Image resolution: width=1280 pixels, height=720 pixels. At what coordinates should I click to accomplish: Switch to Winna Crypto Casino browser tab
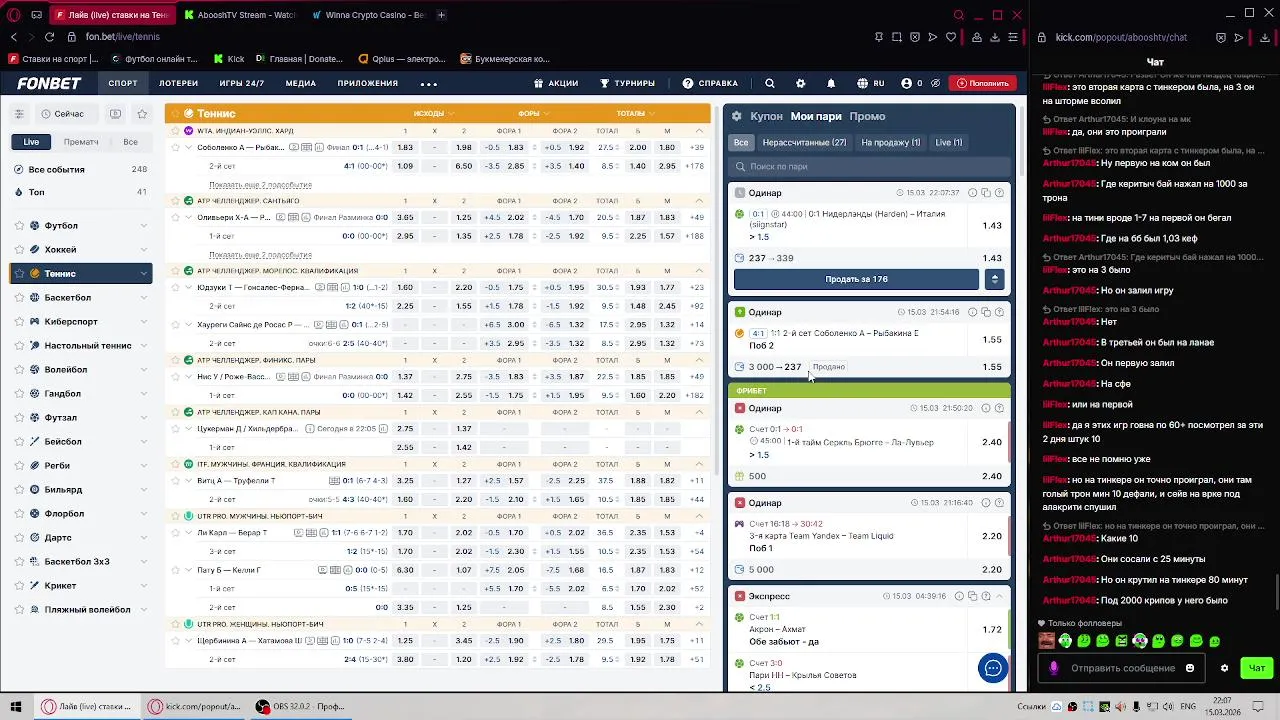point(368,15)
